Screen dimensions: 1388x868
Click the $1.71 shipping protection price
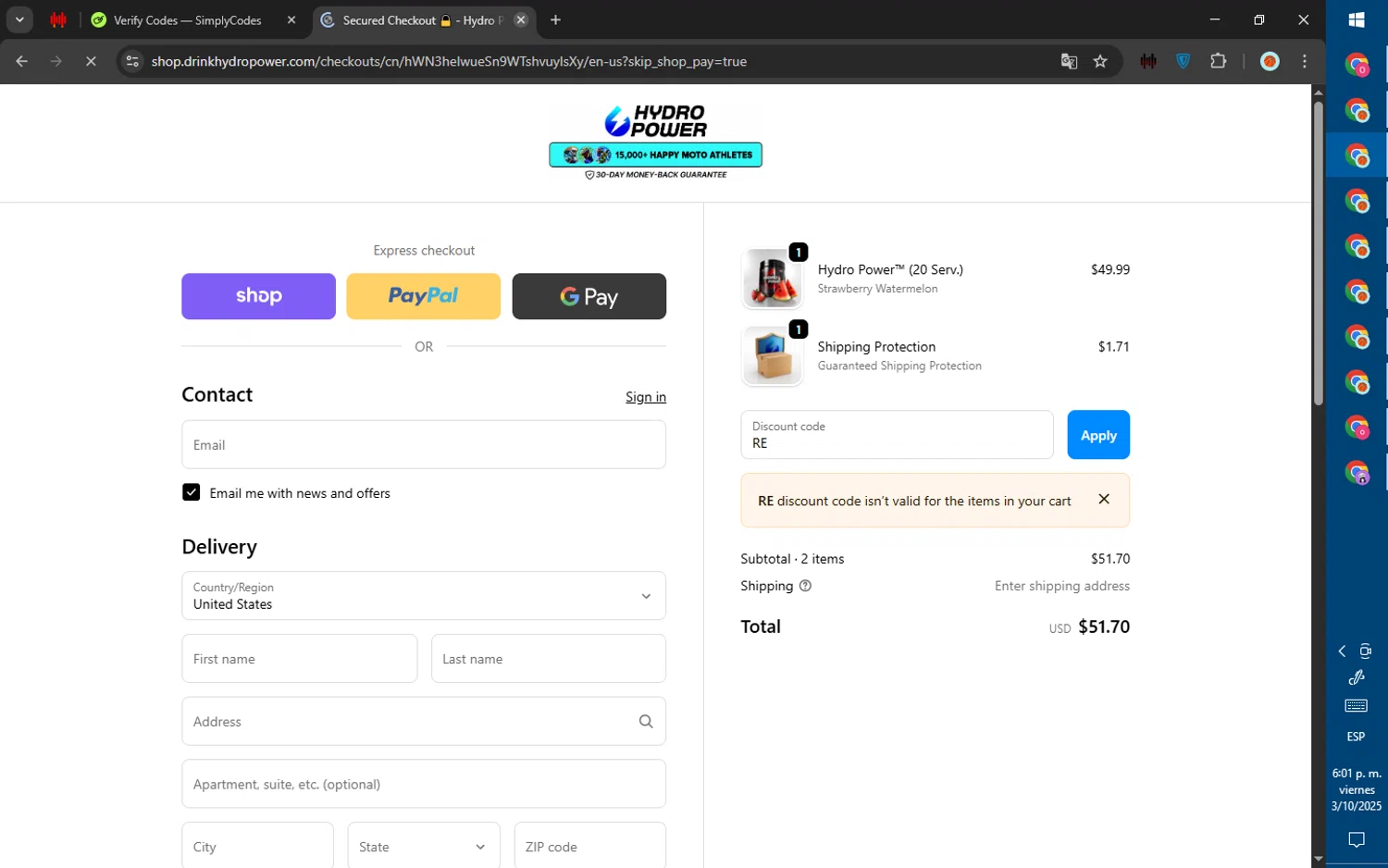(x=1113, y=347)
